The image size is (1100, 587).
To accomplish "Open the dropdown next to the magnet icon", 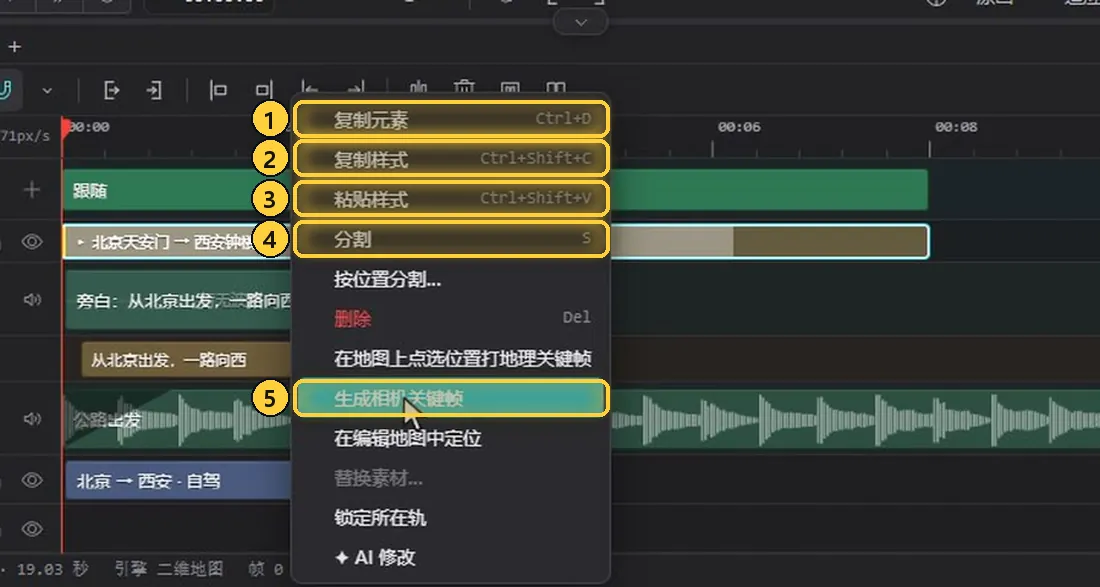I will [47, 90].
